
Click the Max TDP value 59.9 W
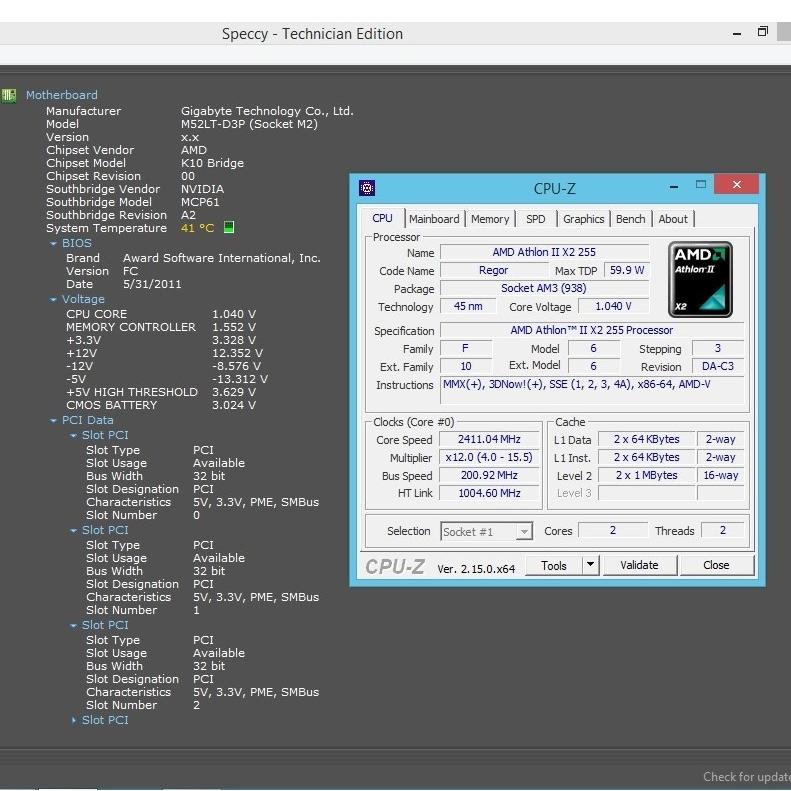[627, 270]
